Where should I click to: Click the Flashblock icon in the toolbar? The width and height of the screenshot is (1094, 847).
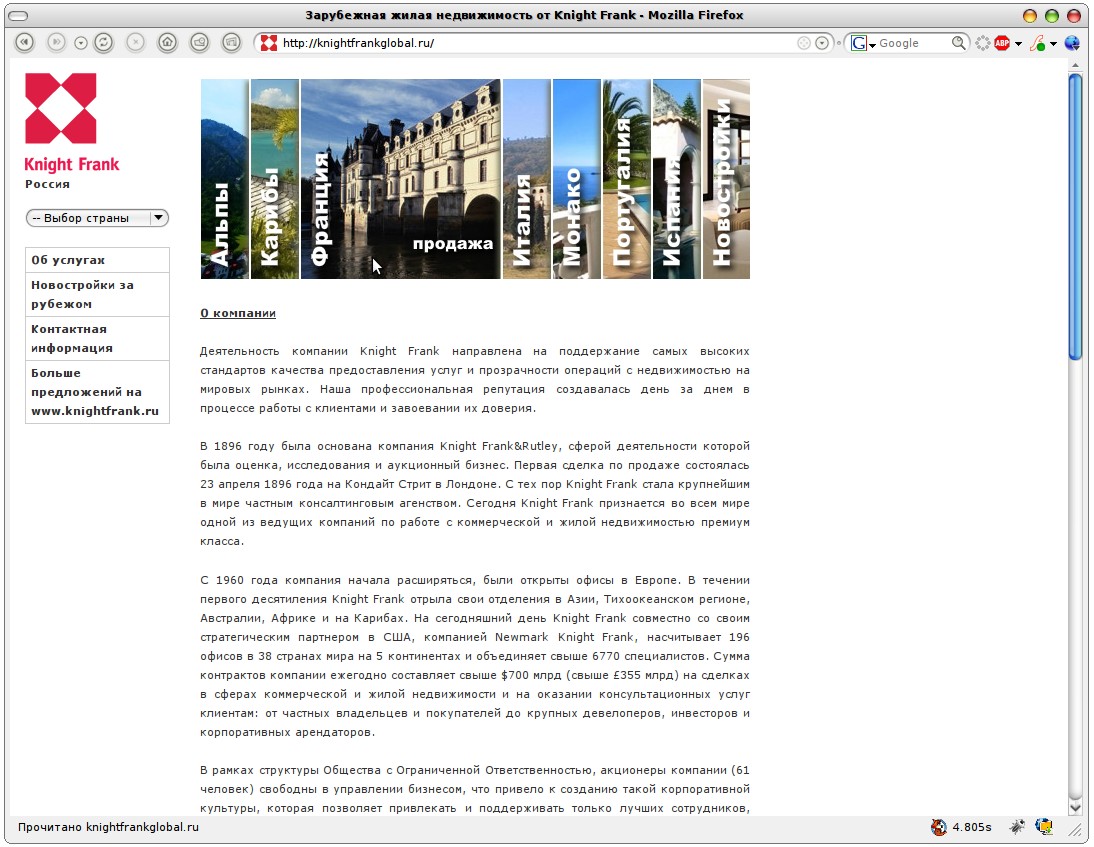[1038, 43]
